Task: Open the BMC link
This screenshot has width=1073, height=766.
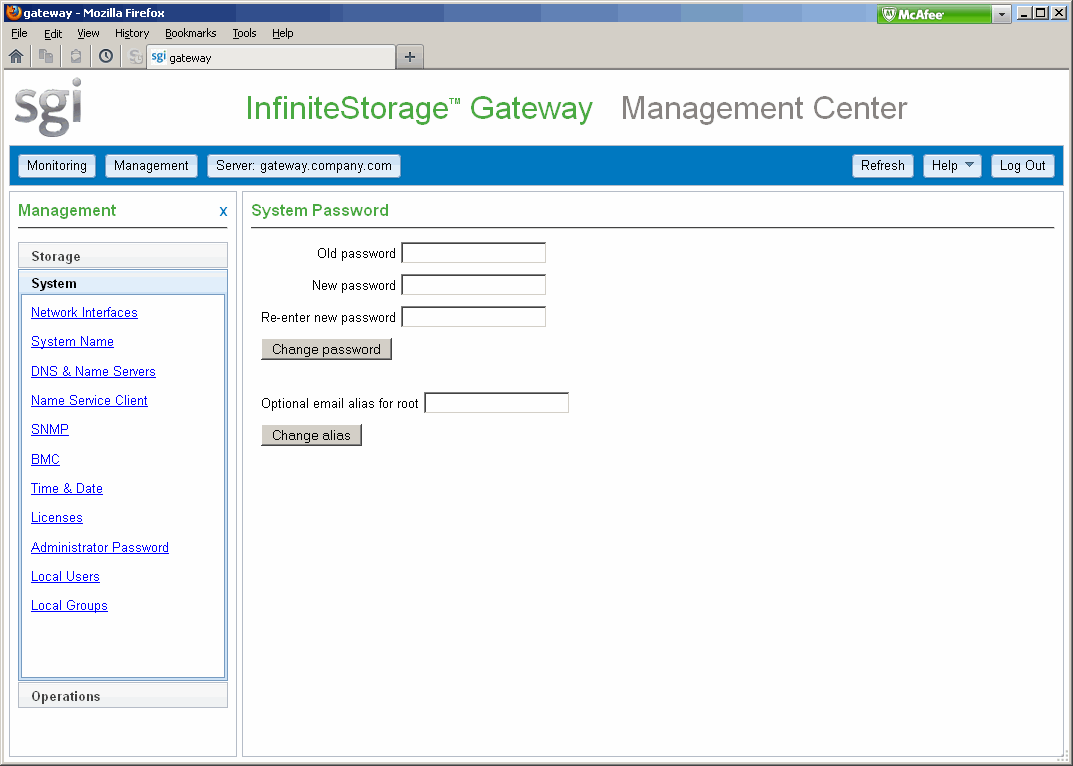Action: (x=45, y=459)
